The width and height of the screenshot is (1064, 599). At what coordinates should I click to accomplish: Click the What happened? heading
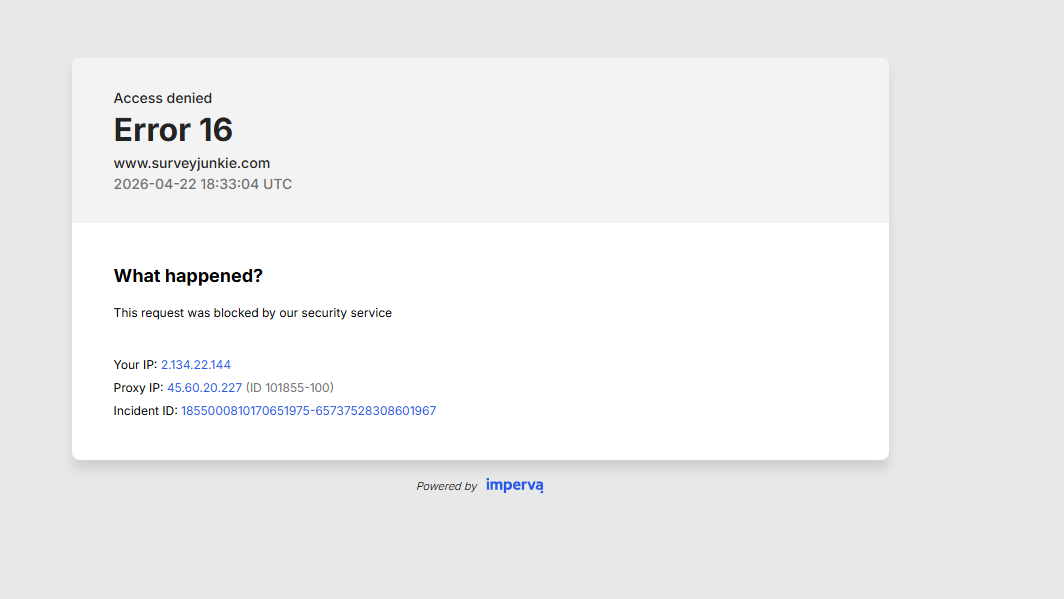point(188,276)
